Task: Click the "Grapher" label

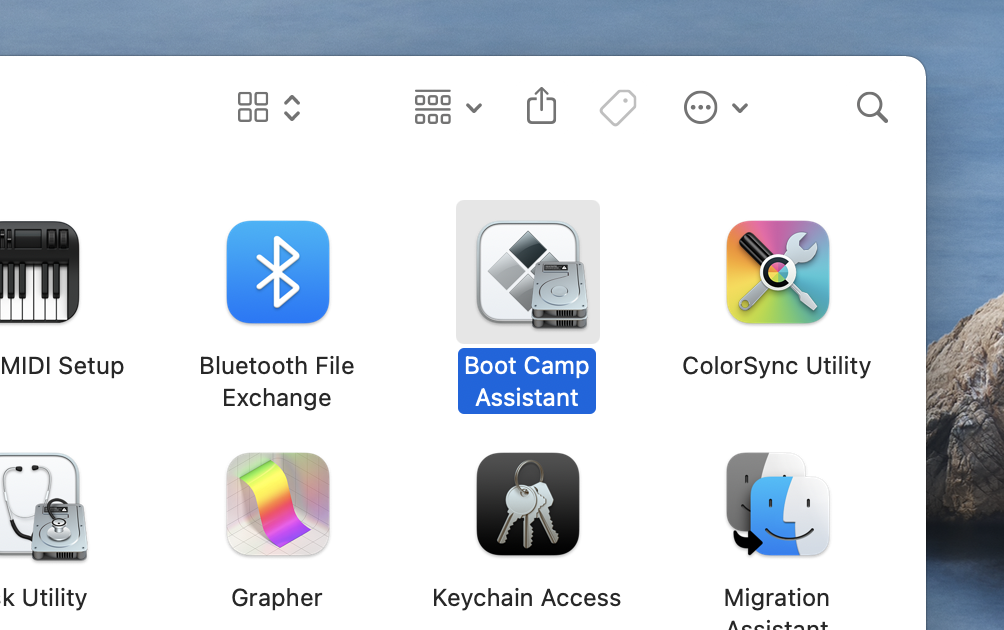Action: (277, 597)
